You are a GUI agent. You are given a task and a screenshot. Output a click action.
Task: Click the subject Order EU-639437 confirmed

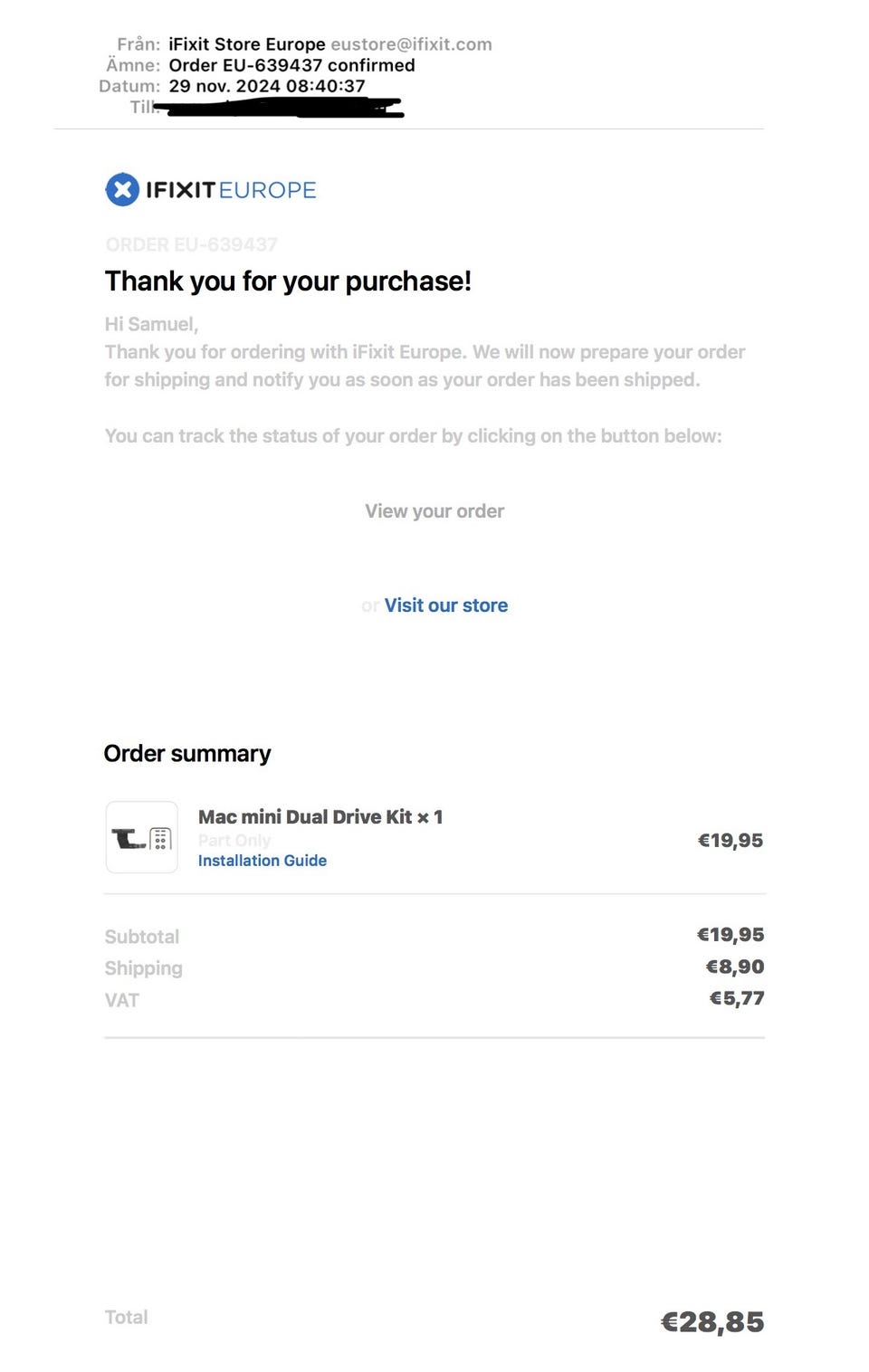tap(291, 65)
